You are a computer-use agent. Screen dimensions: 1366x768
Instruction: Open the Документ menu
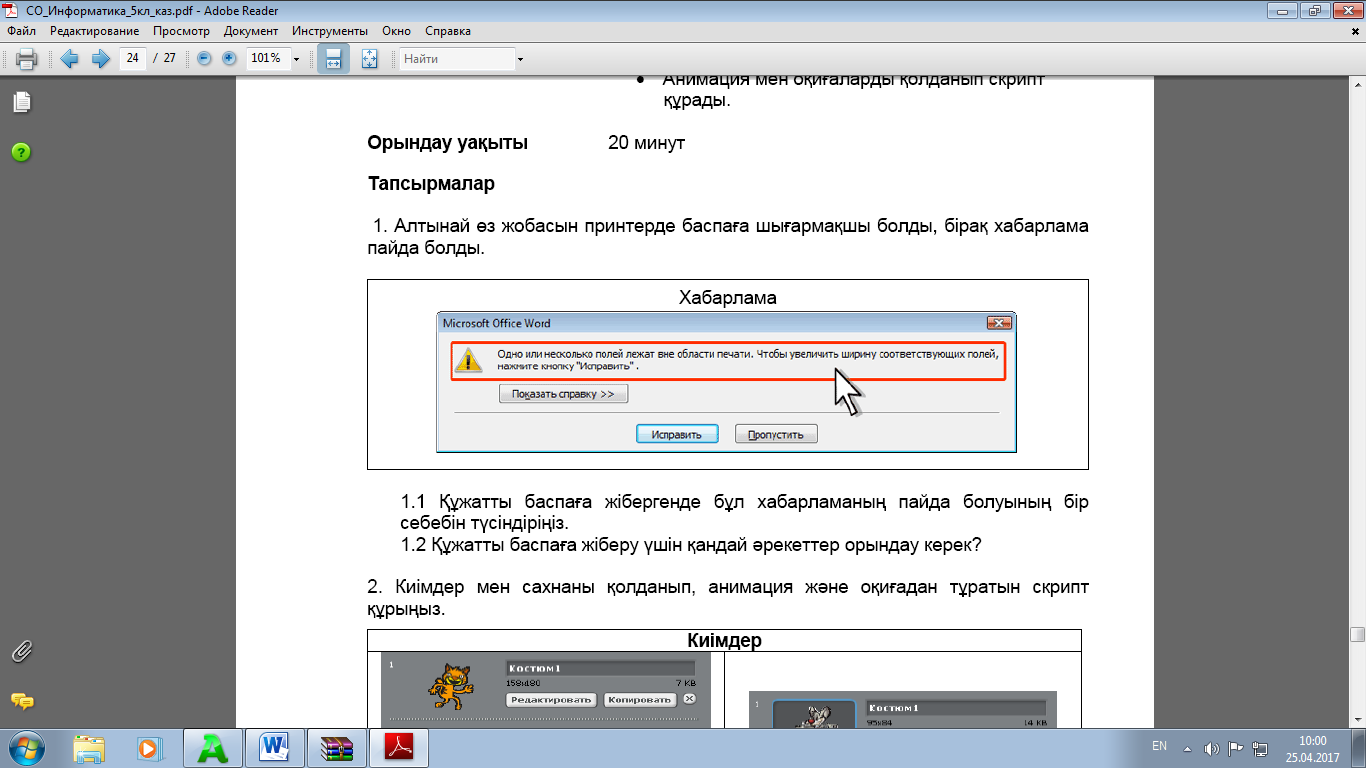click(251, 31)
